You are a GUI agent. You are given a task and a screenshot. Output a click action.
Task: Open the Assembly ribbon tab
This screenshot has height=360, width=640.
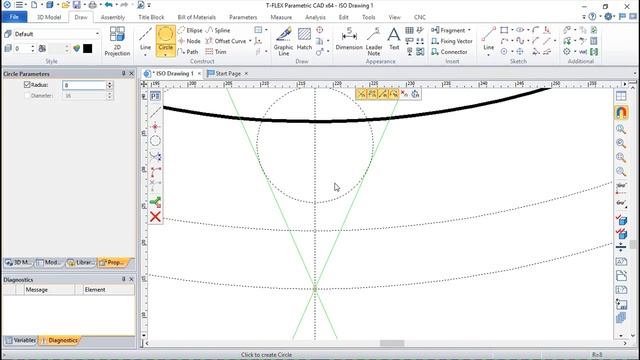[x=113, y=17]
